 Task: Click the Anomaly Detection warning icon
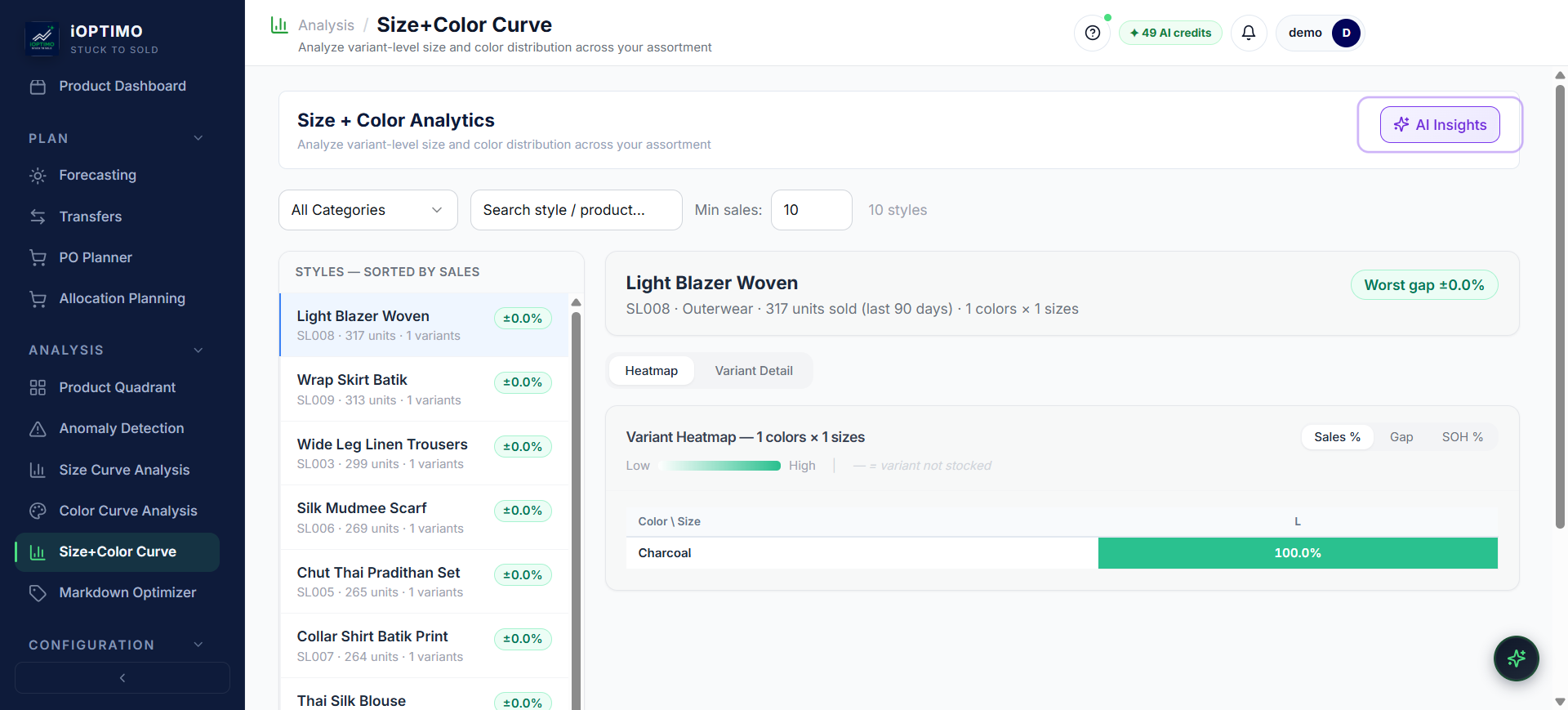38,429
